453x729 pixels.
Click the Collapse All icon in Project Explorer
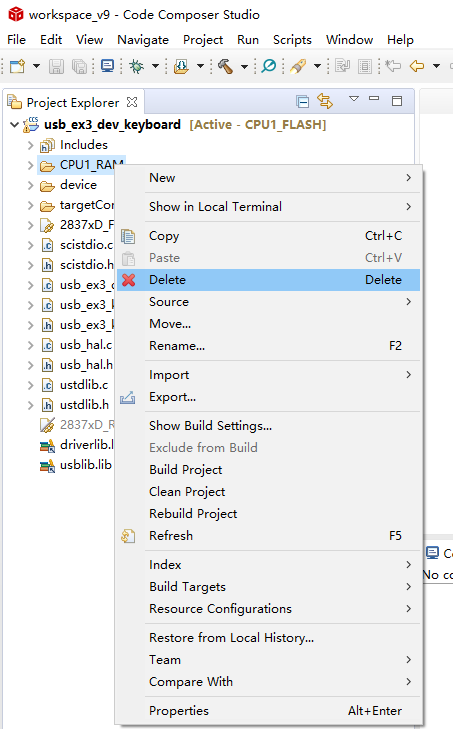coord(303,101)
